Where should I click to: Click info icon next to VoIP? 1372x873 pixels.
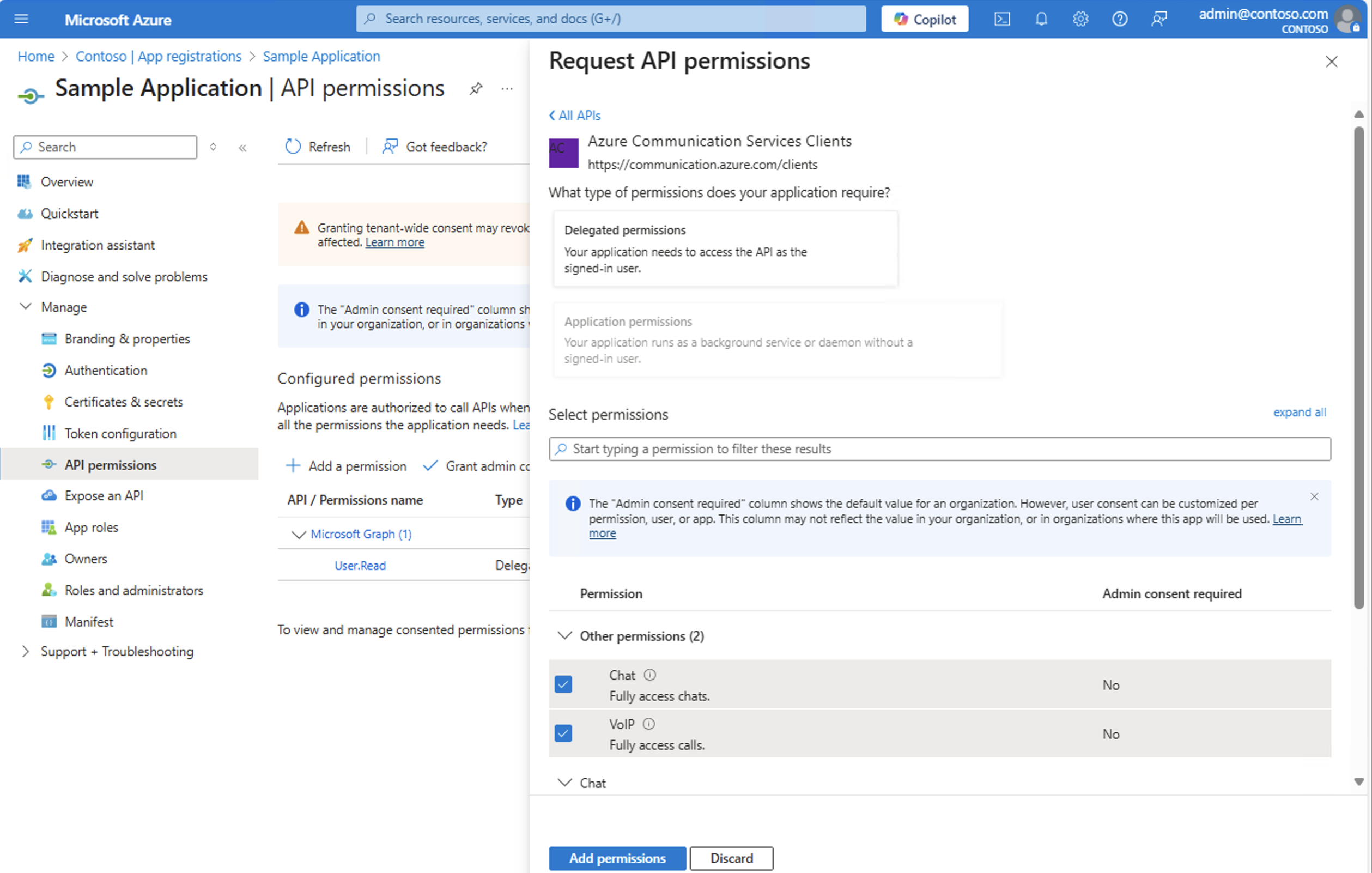click(649, 724)
